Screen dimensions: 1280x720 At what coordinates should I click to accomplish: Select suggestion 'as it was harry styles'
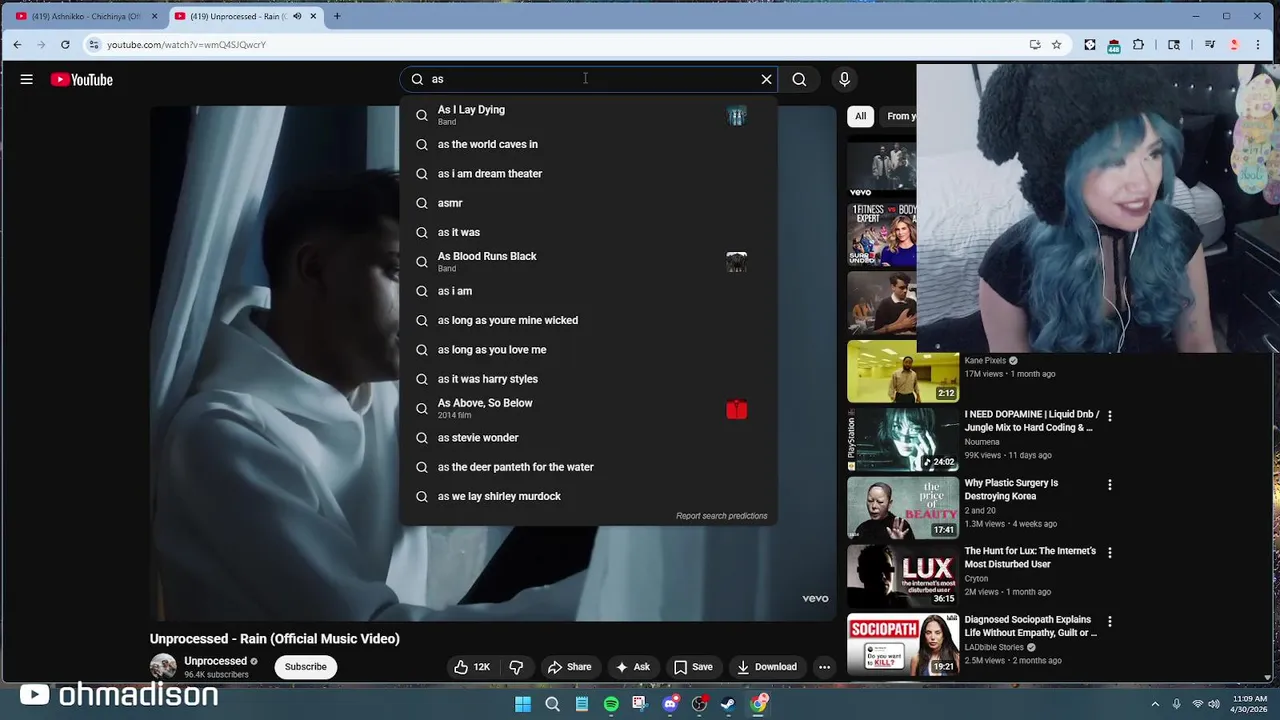pyautogui.click(x=588, y=379)
